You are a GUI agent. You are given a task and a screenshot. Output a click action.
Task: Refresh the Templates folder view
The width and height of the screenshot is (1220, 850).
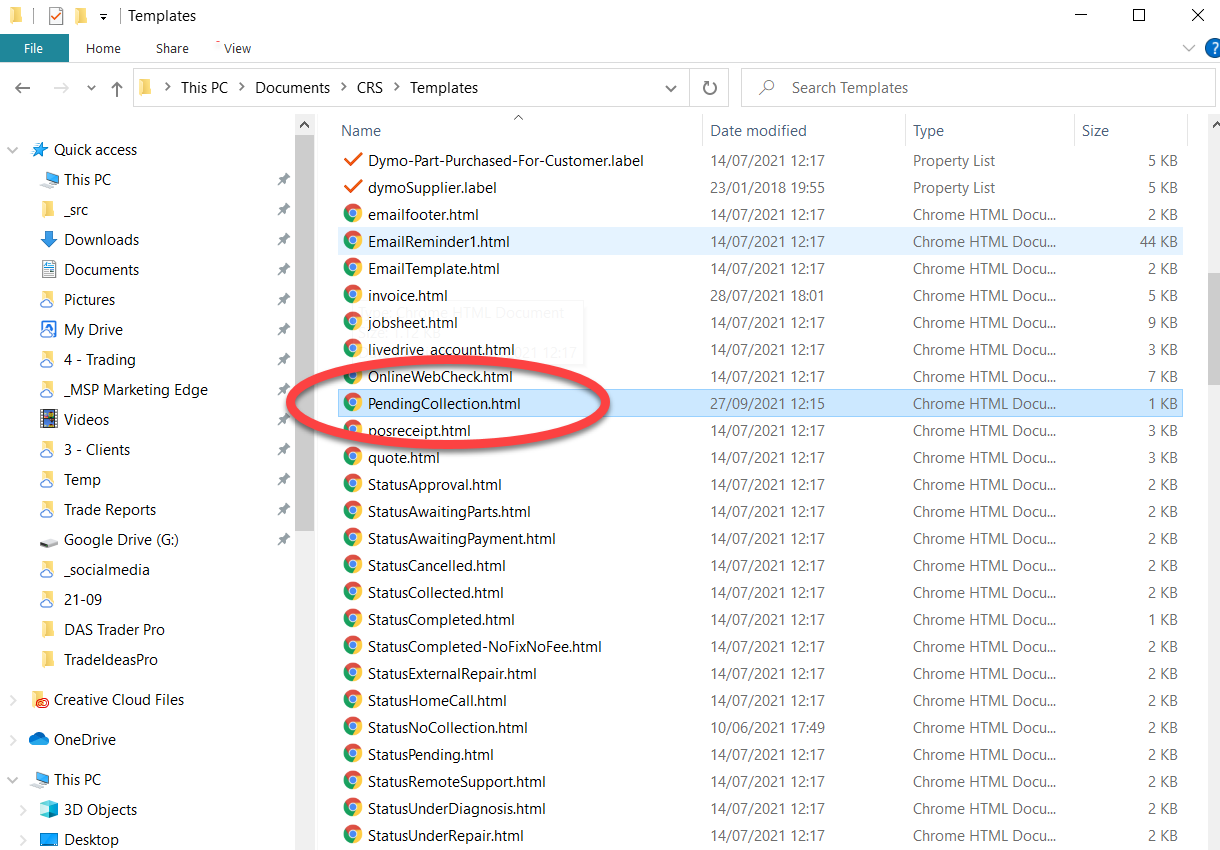710,88
